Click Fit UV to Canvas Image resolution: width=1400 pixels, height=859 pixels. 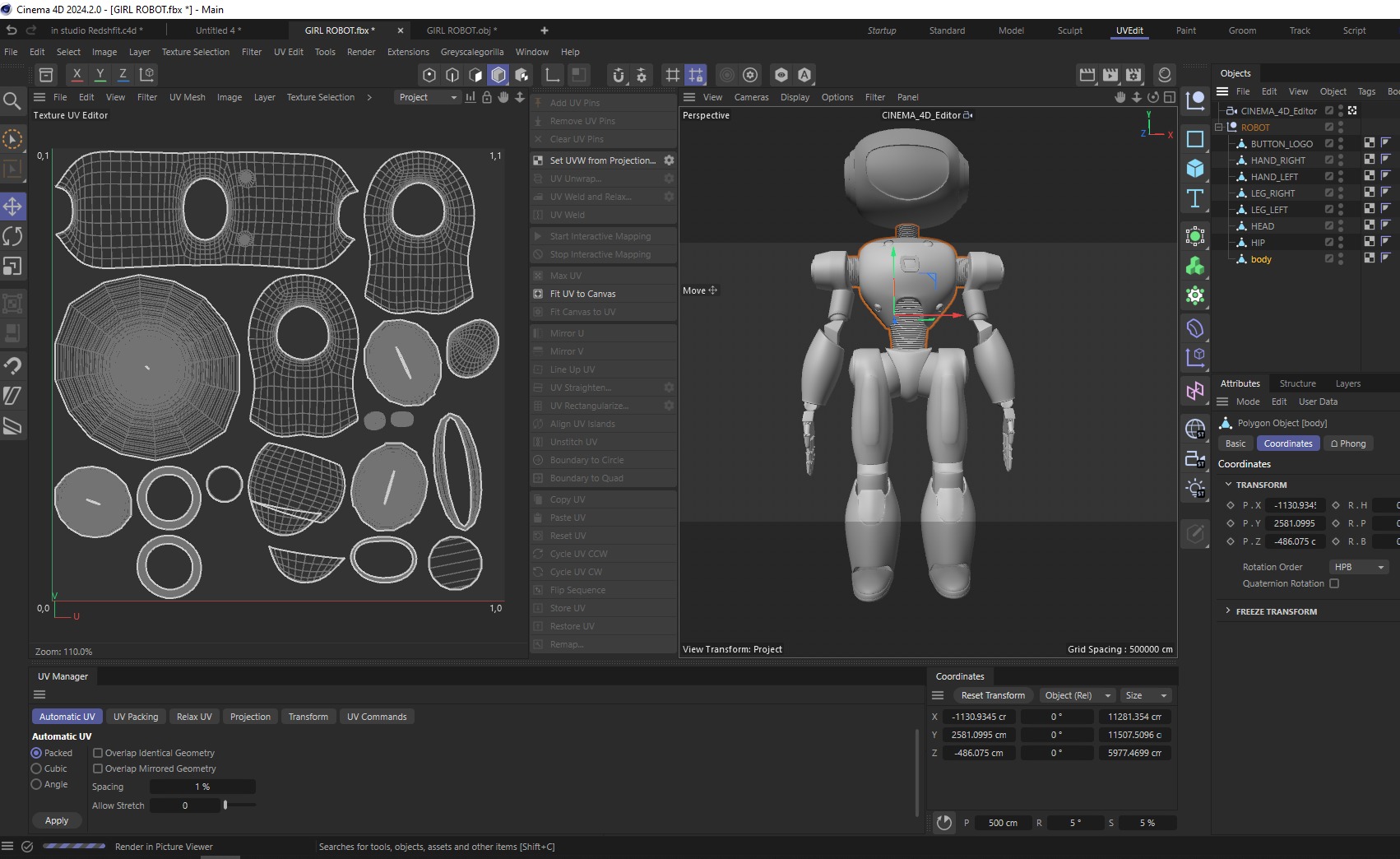(605, 294)
